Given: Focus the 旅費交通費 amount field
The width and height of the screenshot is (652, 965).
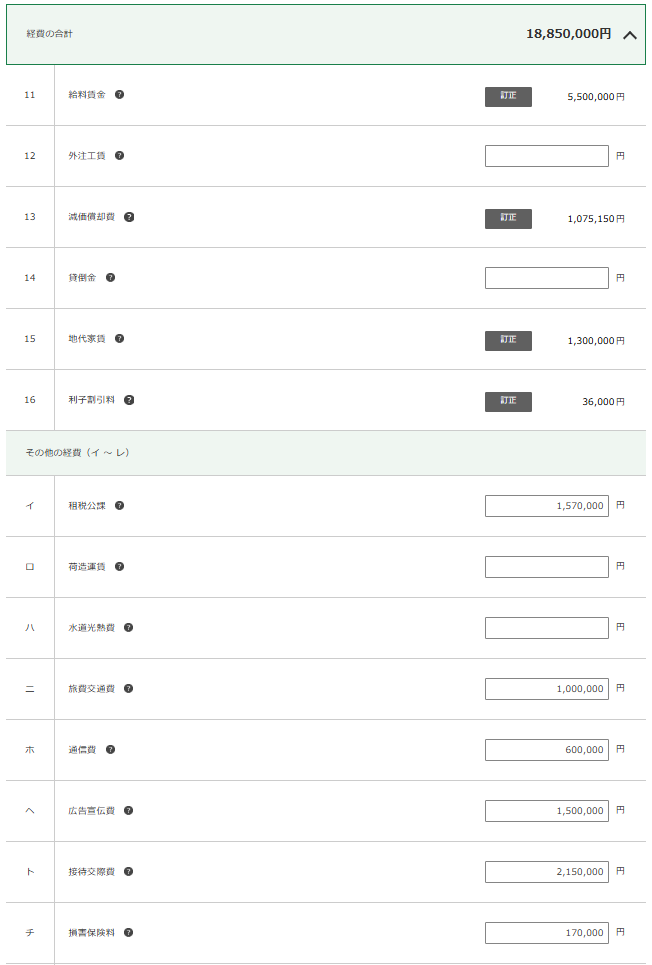Looking at the screenshot, I should [x=546, y=689].
